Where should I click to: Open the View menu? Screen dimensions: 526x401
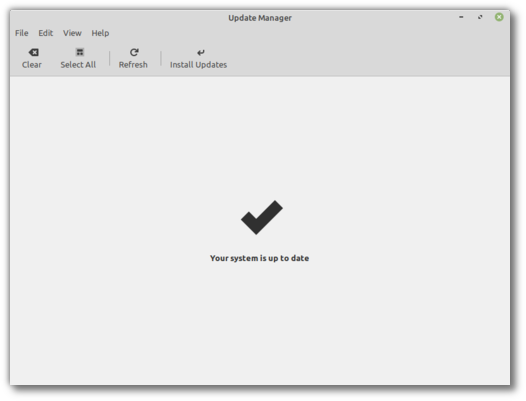pos(72,33)
